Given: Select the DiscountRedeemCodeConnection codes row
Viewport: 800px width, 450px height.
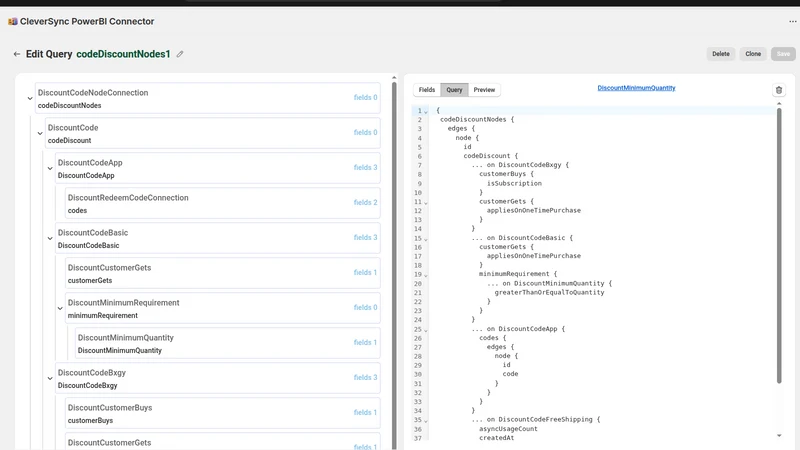Looking at the screenshot, I should (x=223, y=203).
